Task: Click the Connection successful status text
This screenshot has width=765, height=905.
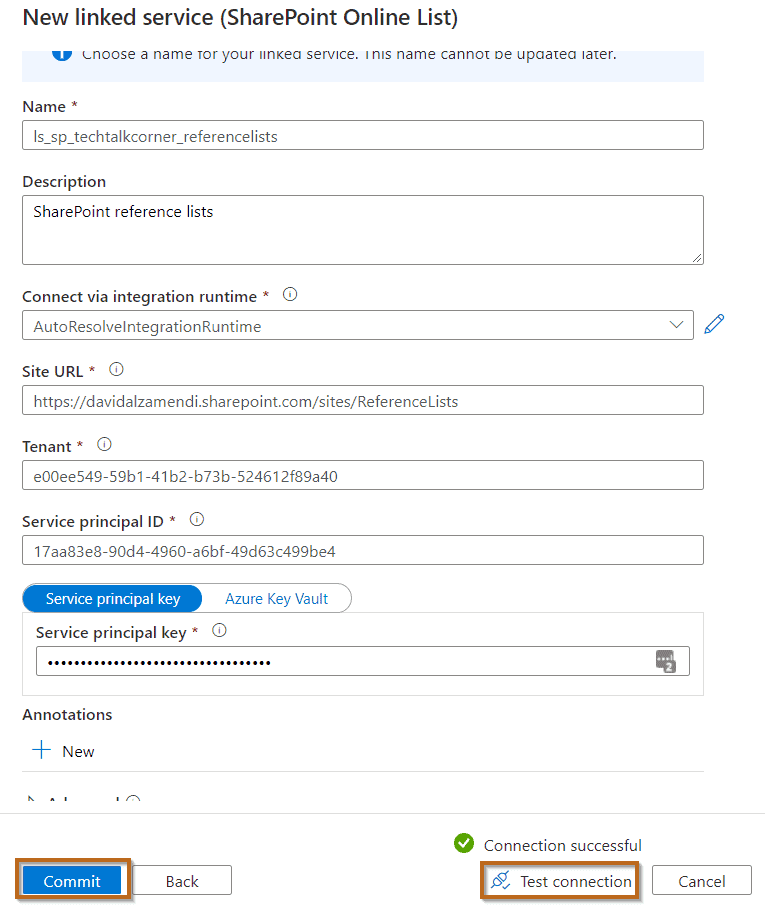Action: [562, 845]
